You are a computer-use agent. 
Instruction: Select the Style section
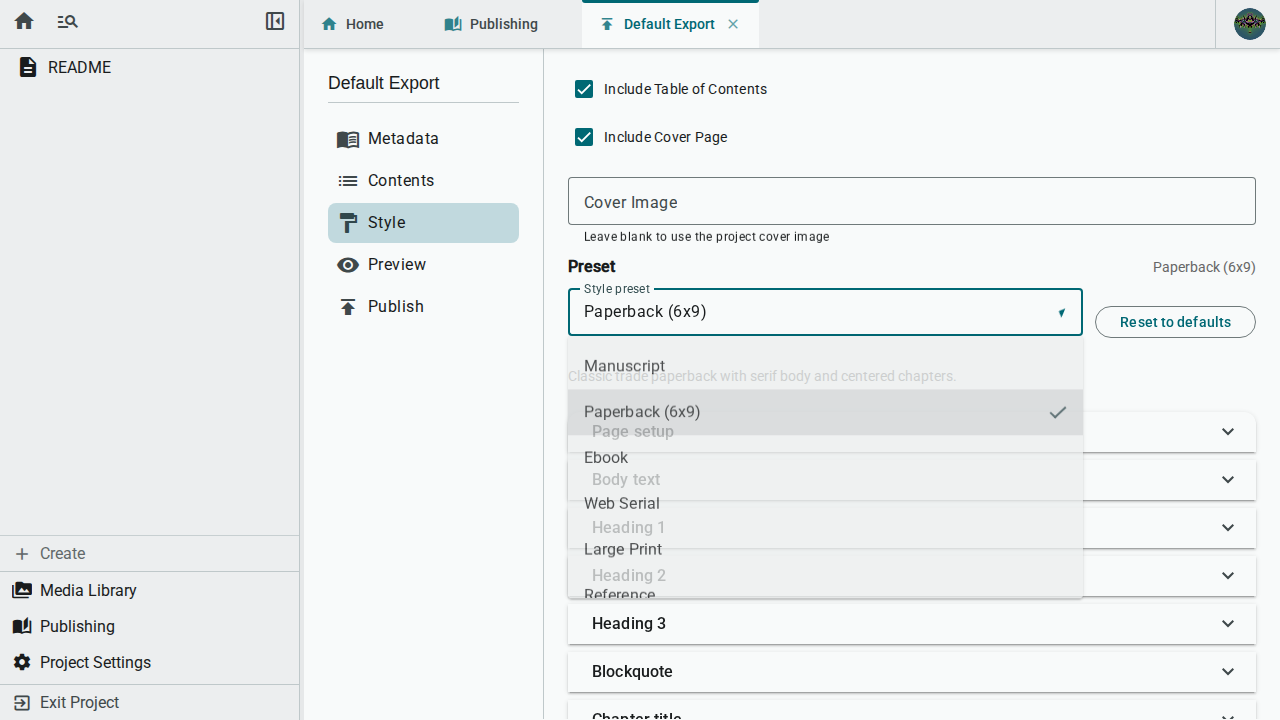(423, 223)
